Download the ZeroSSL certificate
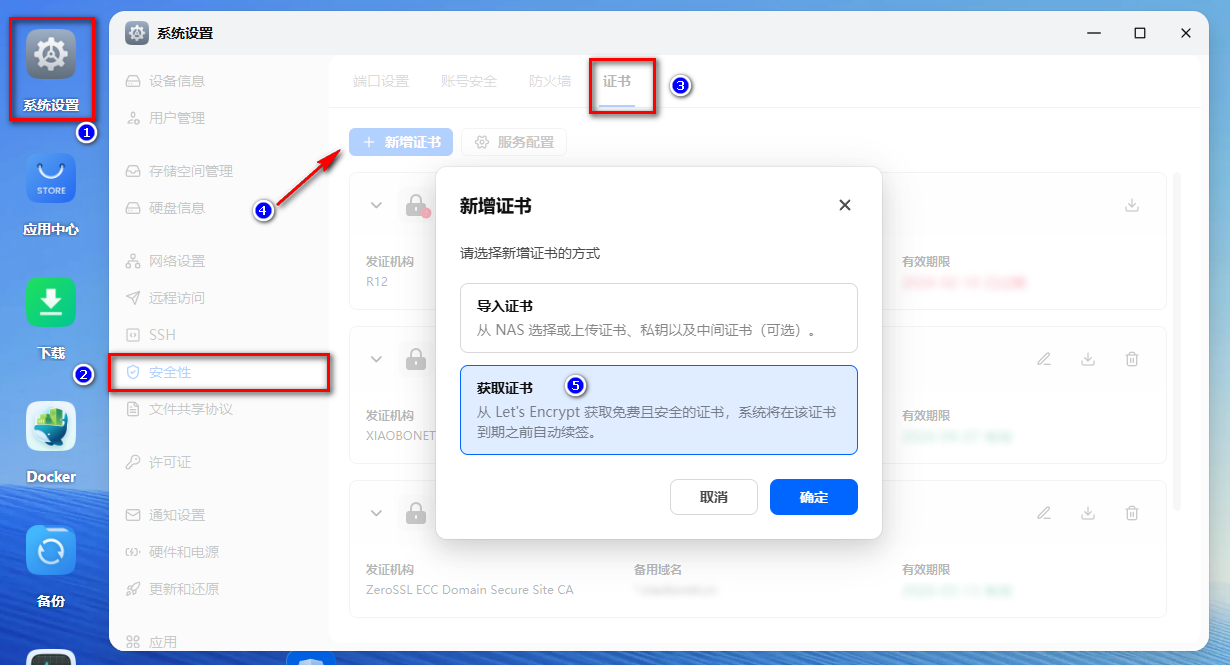Screen dimensions: 1230x665 click(1088, 513)
